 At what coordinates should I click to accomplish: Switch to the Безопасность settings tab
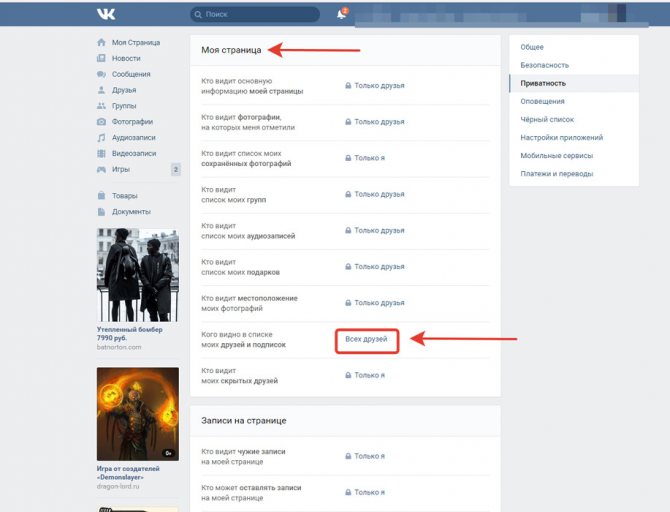(x=545, y=65)
